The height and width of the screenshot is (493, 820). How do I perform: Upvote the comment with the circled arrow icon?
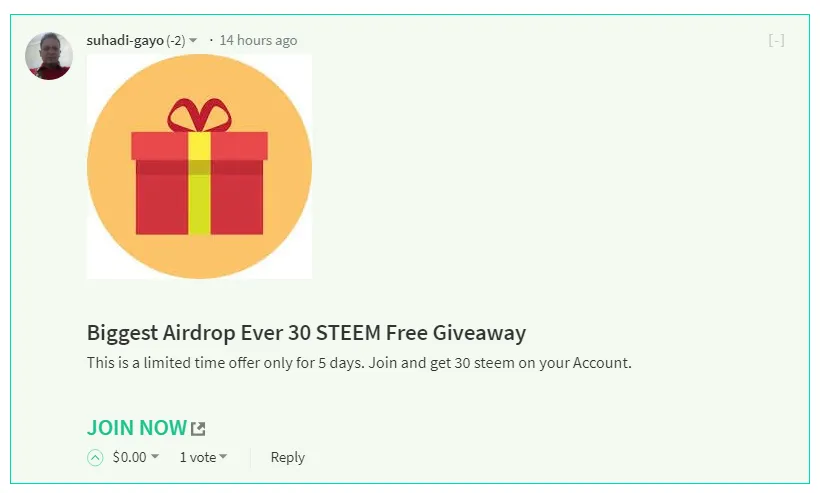tap(95, 457)
